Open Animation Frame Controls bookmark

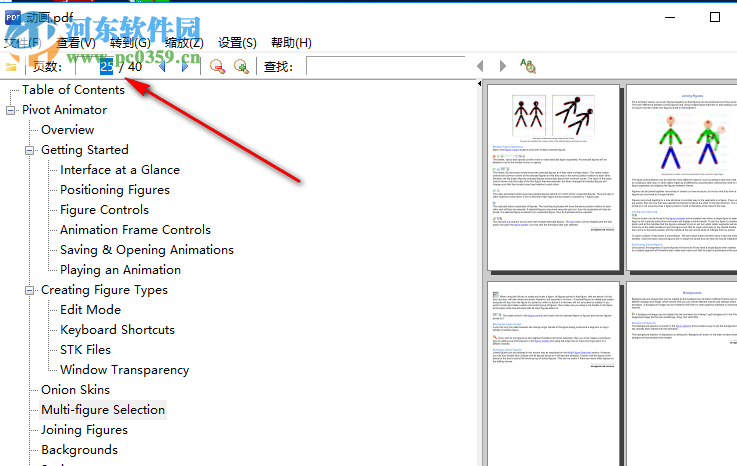click(135, 230)
